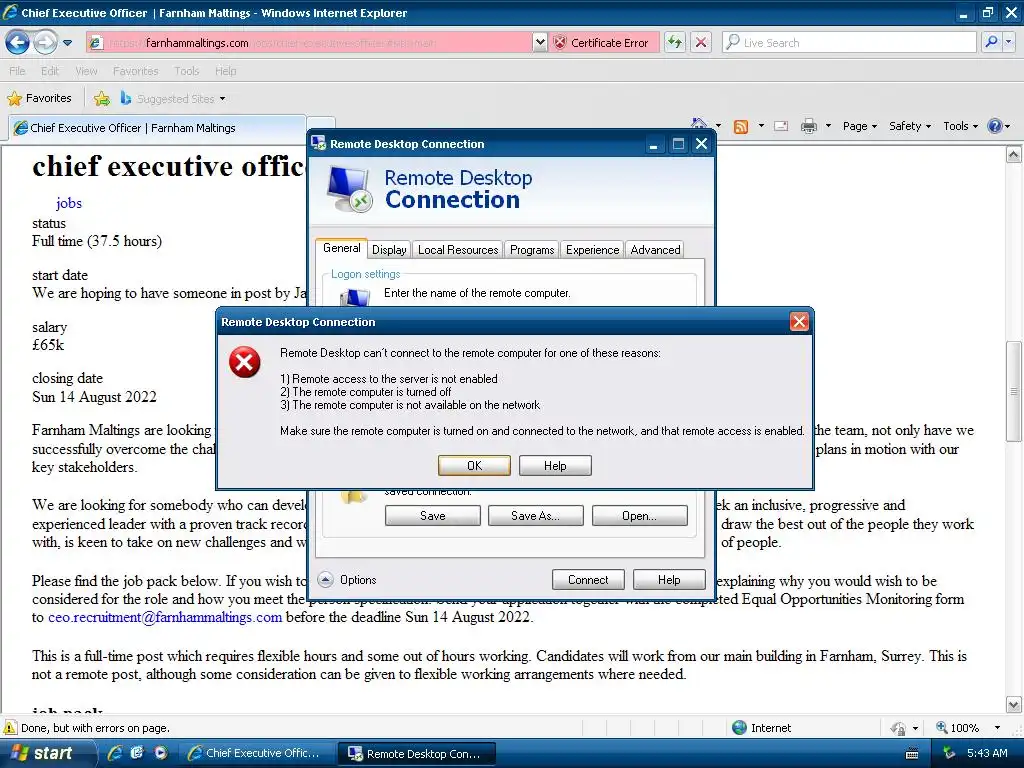Click the Open... button
Image resolution: width=1024 pixels, height=768 pixels.
click(x=639, y=516)
